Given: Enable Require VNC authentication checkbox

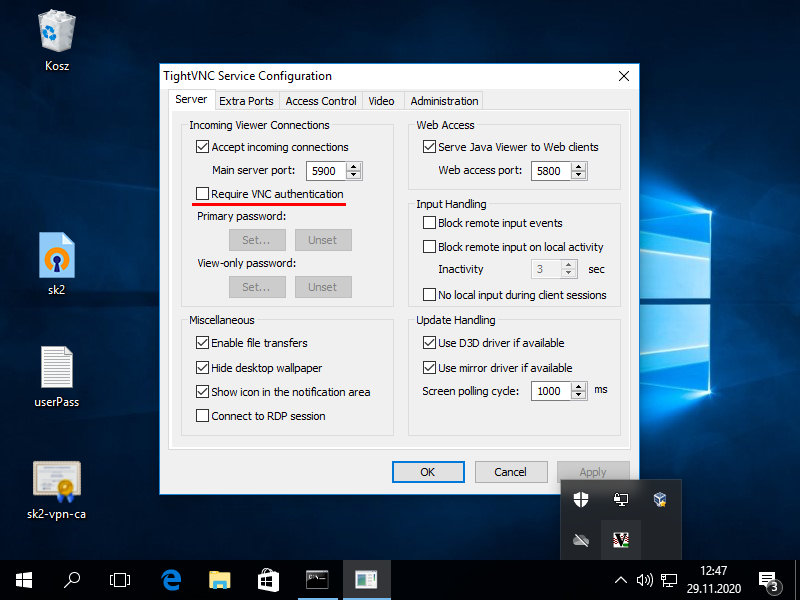Looking at the screenshot, I should coord(203,194).
